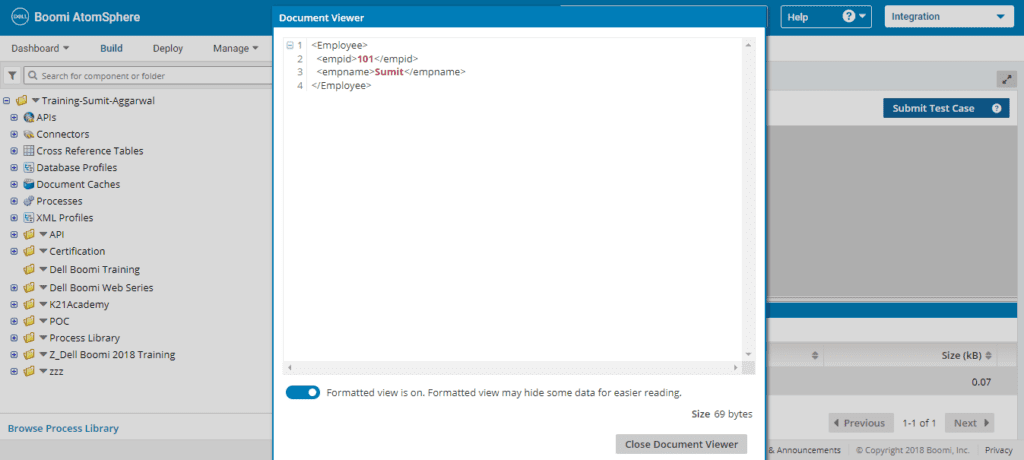1024x460 pixels.
Task: Switch to the Deploy tab
Action: (168, 48)
